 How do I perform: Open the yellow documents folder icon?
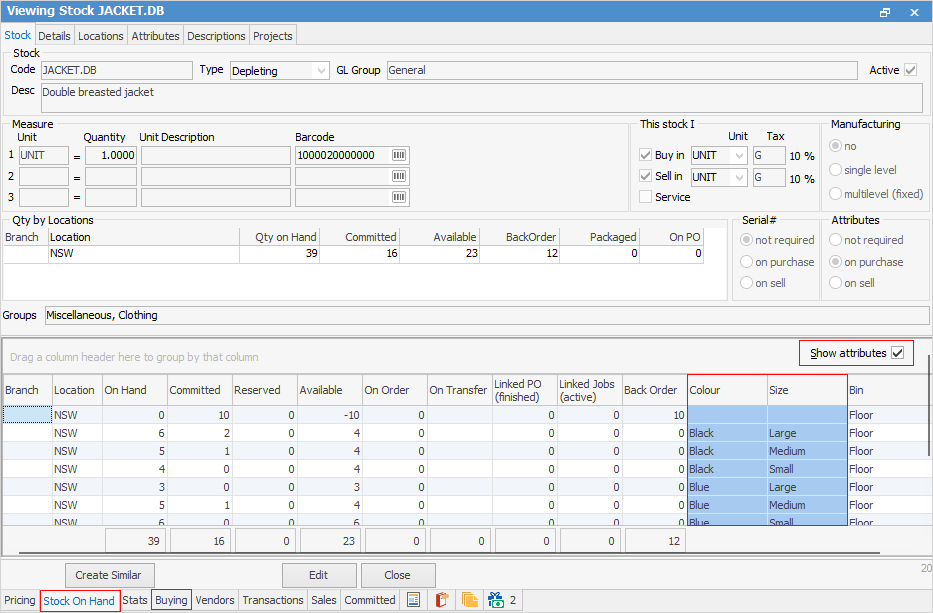[x=469, y=600]
